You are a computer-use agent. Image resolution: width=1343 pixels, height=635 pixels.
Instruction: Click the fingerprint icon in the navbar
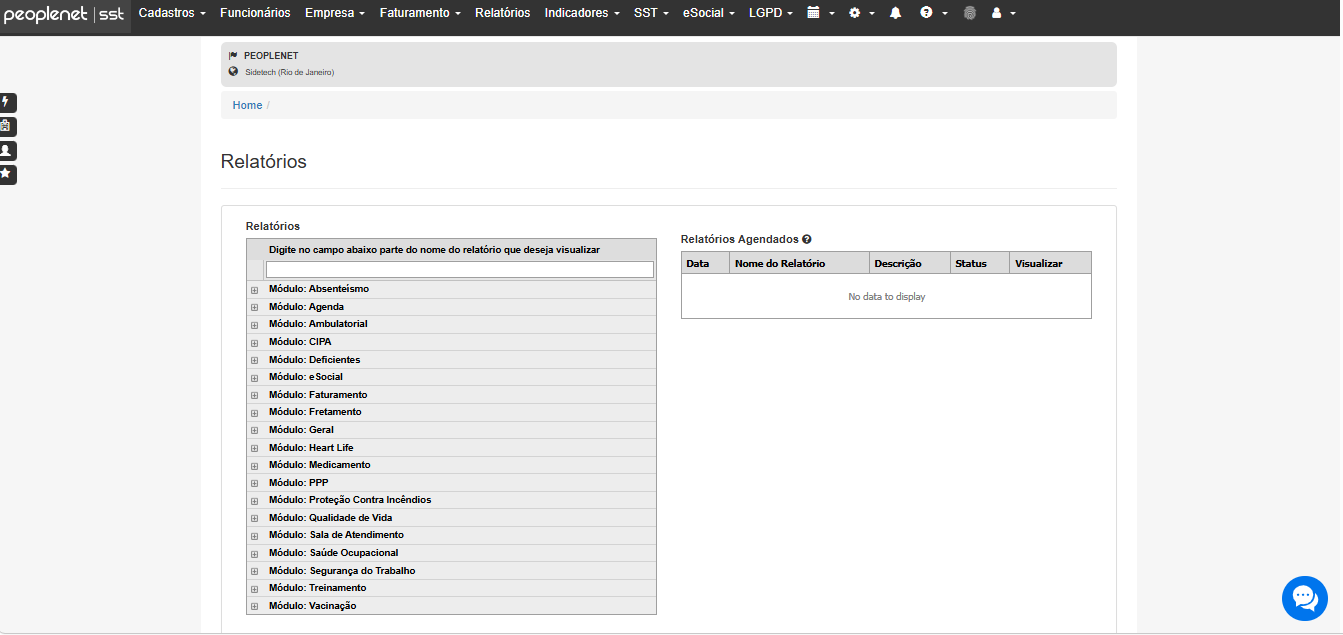[x=969, y=13]
